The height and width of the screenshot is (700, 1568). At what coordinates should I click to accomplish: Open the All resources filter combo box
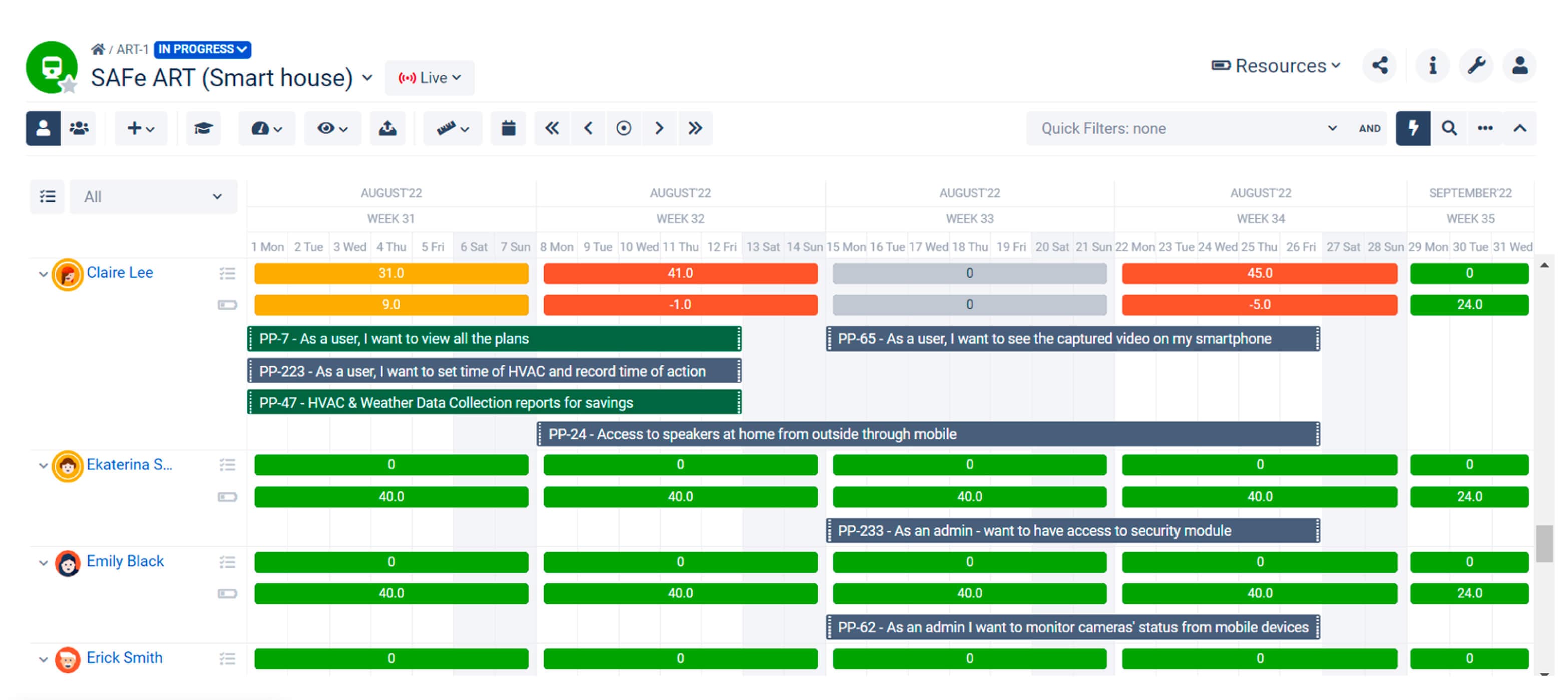click(153, 197)
